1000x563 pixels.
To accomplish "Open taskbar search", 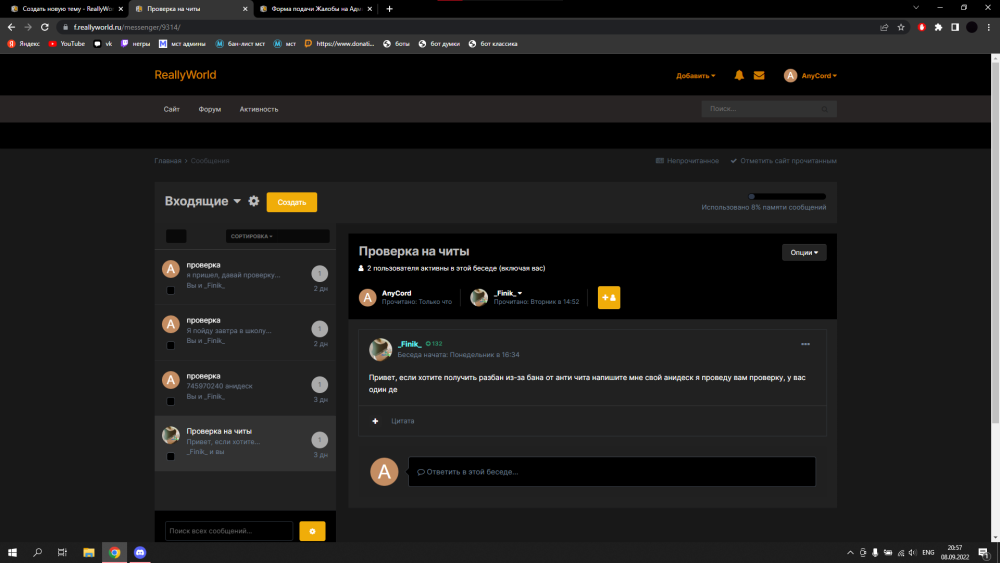I will pyautogui.click(x=37, y=552).
